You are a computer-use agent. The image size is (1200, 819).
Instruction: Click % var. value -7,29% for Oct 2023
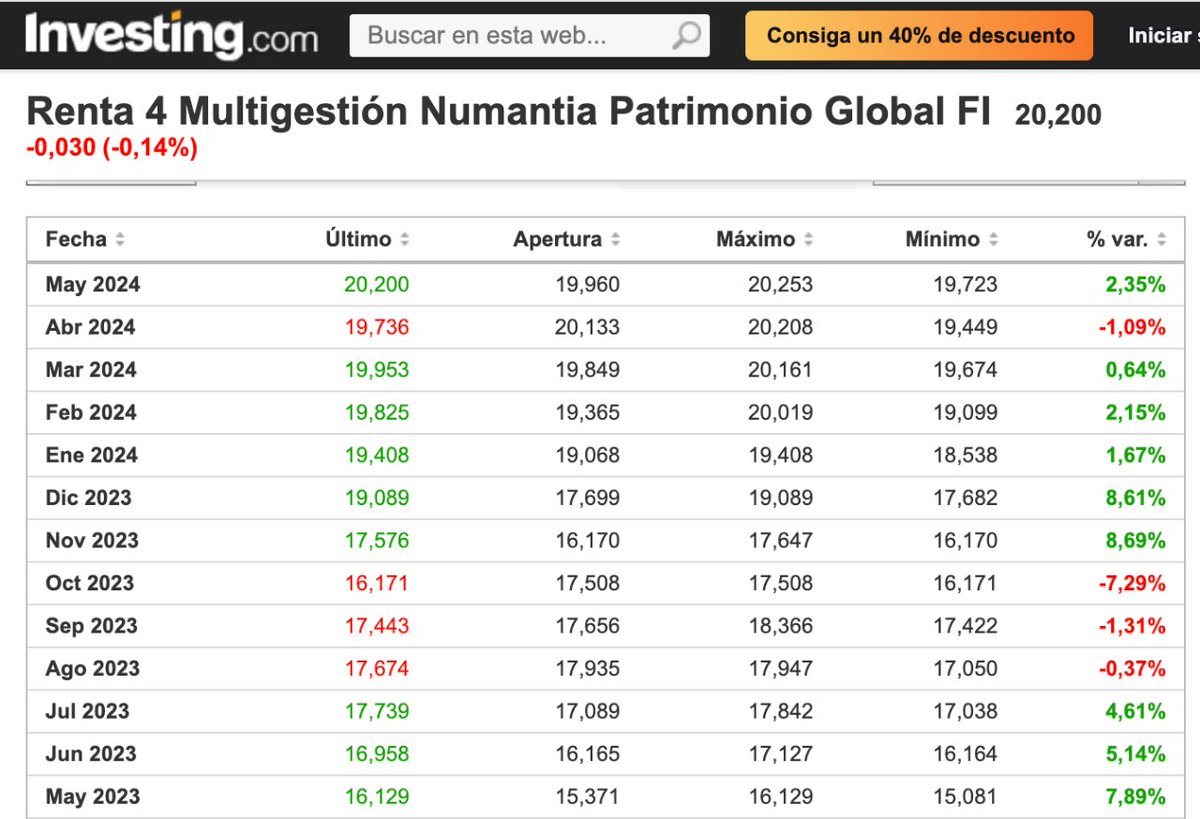pyautogui.click(x=1132, y=583)
